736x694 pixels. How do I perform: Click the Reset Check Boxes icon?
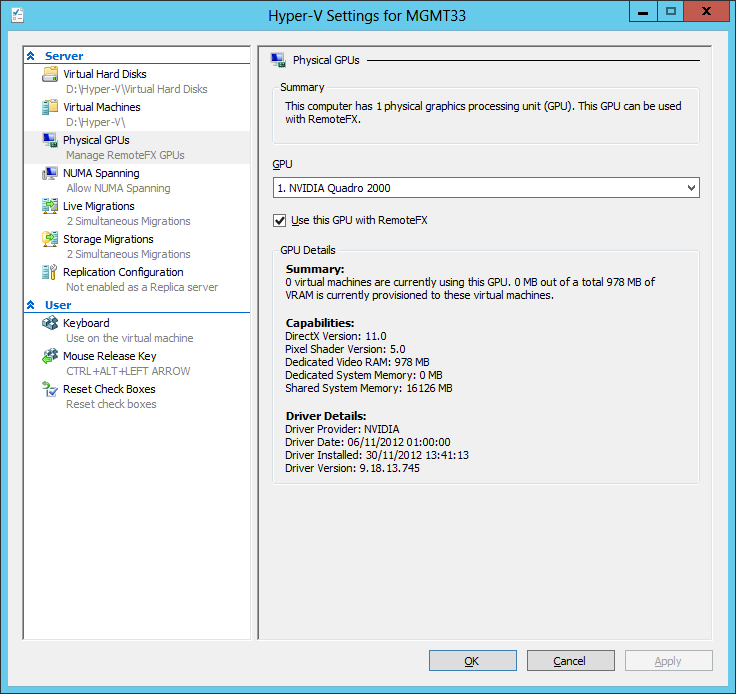[x=50, y=389]
